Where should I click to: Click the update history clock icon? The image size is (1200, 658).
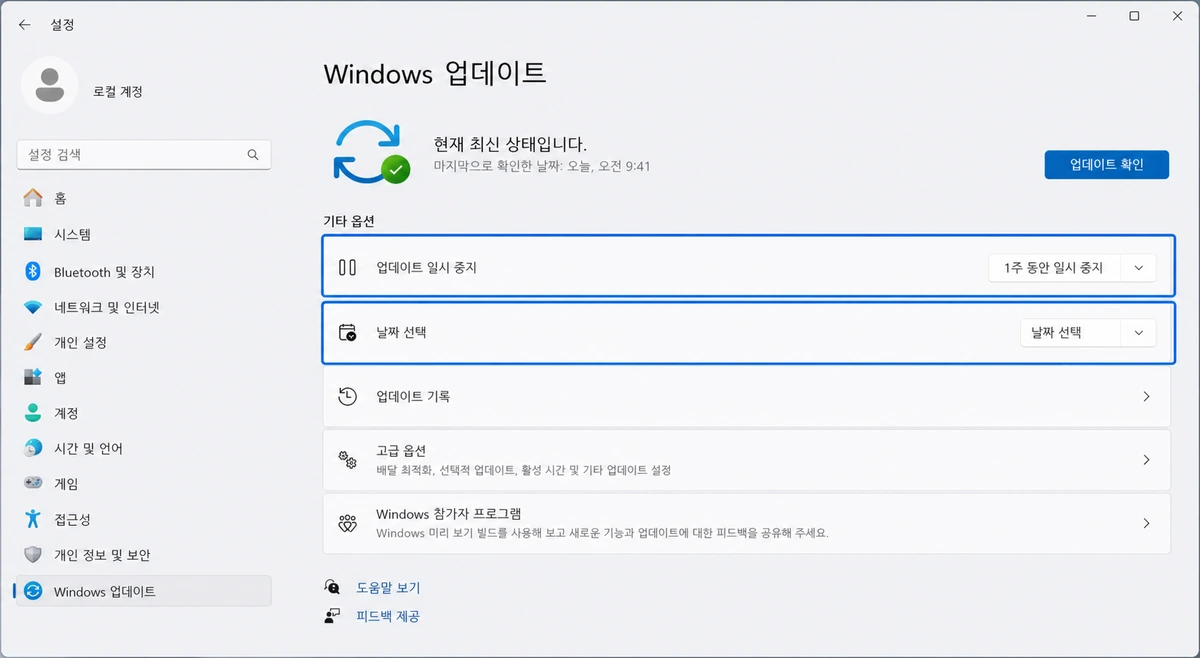pos(347,396)
